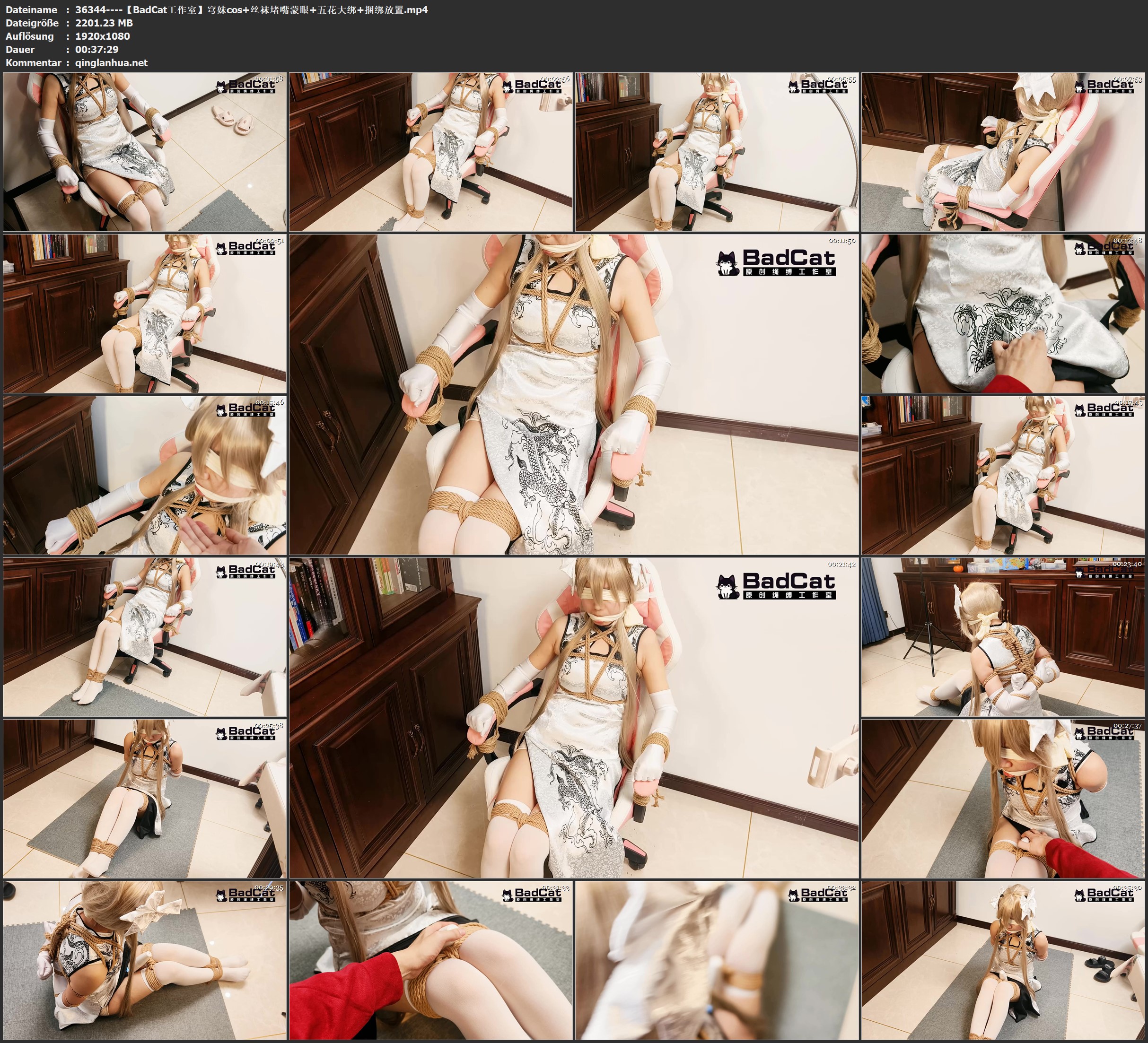Select the thumbnail timestamped 00:07:53

click(1003, 152)
